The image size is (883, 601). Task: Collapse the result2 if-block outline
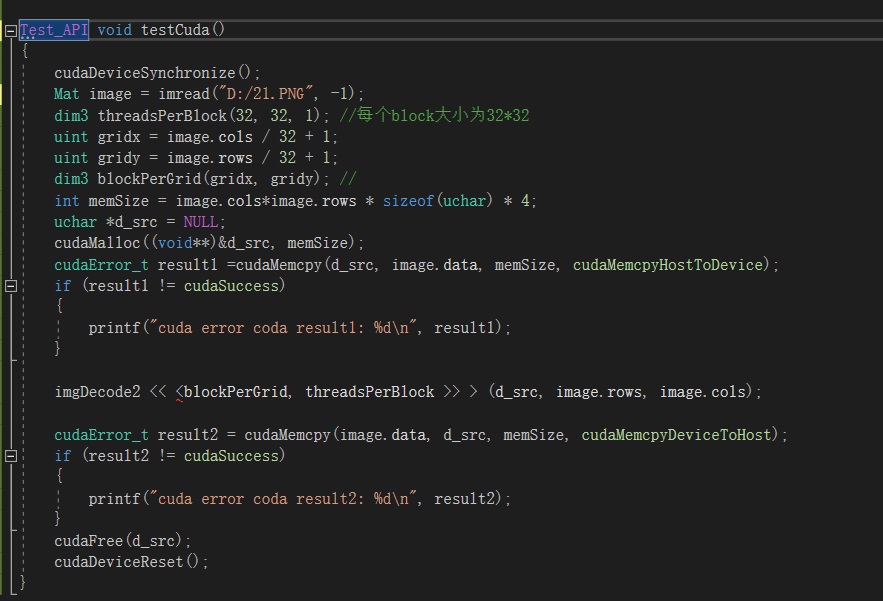pos(11,456)
